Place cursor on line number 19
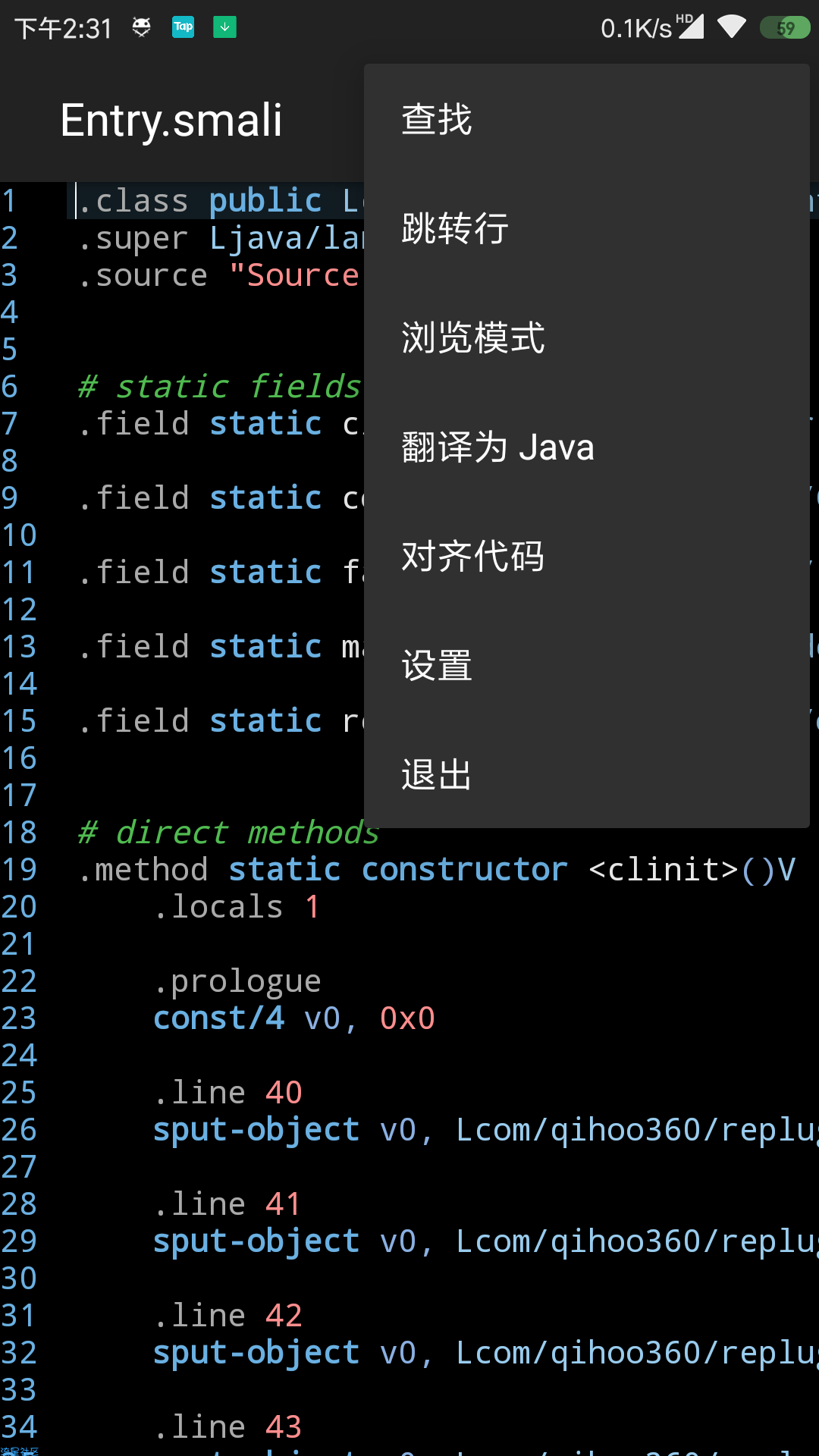Viewport: 819px width, 1456px height. point(19,869)
